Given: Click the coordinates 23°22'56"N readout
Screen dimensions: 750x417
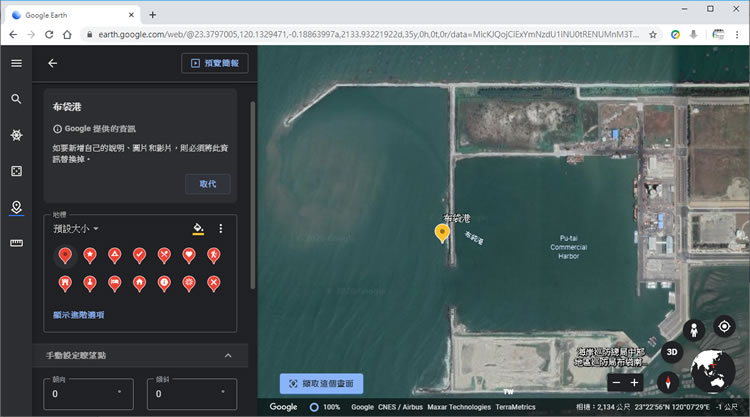Looking at the screenshot, I should [672, 407].
